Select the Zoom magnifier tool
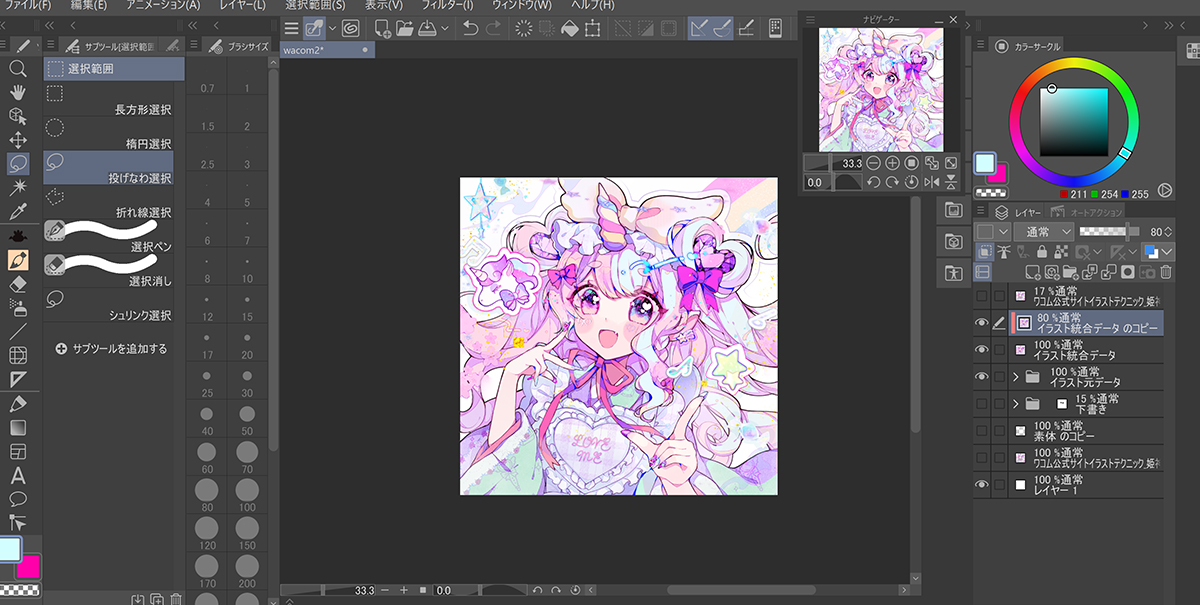 (17, 68)
